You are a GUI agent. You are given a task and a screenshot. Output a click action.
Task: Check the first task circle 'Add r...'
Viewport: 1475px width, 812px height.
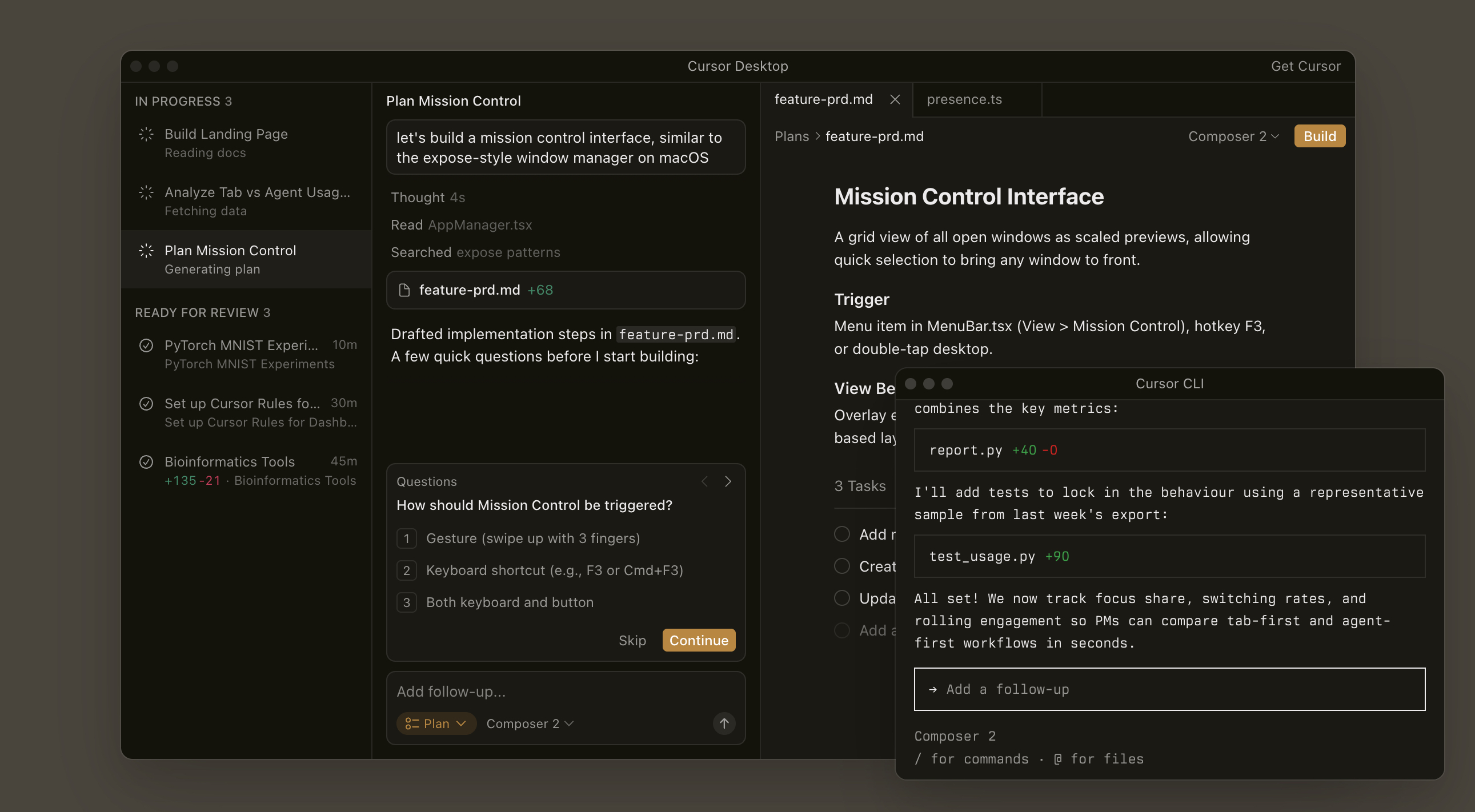click(841, 534)
